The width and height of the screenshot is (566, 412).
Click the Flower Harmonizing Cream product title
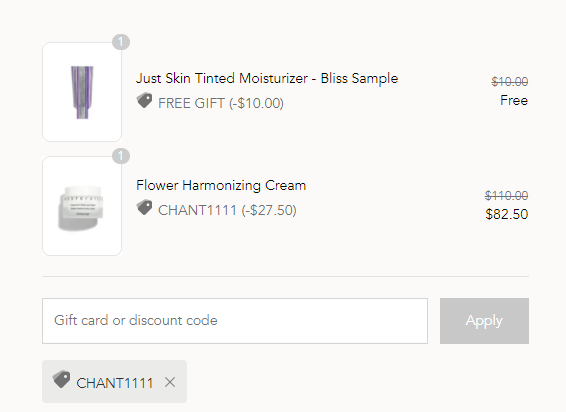221,185
